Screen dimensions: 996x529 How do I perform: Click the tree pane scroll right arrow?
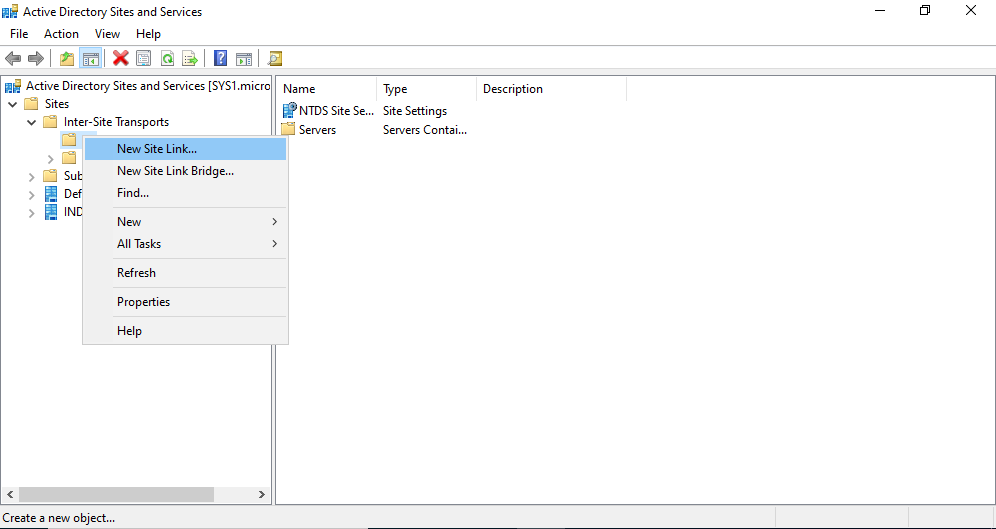coord(262,495)
